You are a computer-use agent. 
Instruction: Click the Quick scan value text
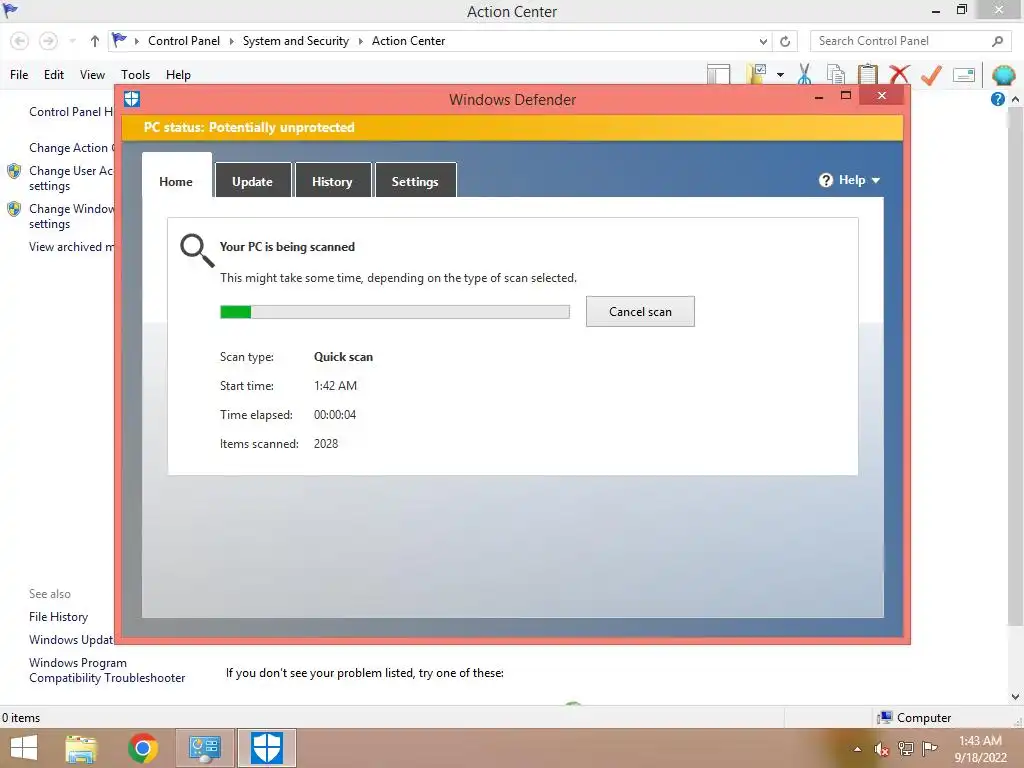[344, 357]
